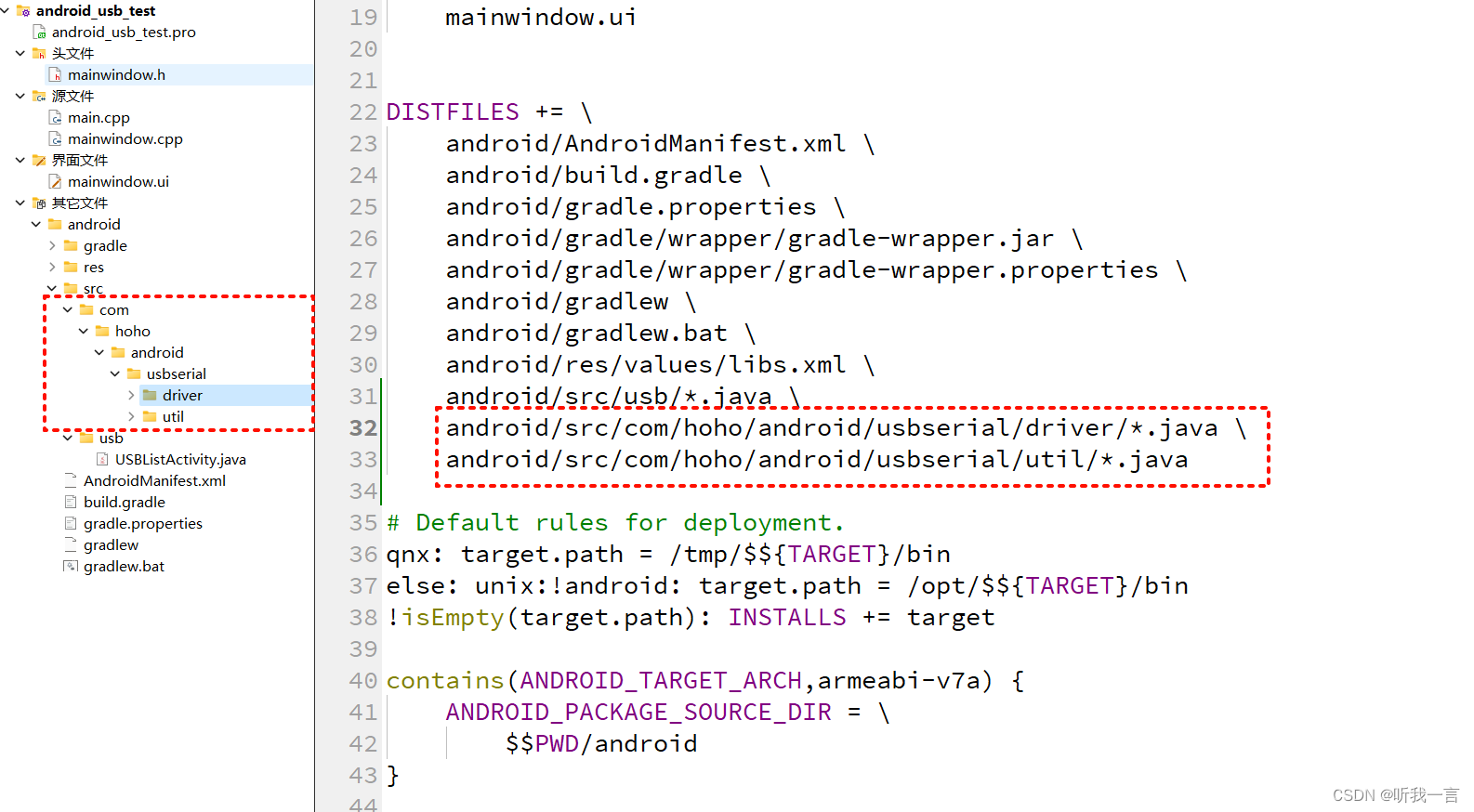The height and width of the screenshot is (812, 1474).
Task: Click line number 40 in the gutter
Action: pyautogui.click(x=363, y=680)
